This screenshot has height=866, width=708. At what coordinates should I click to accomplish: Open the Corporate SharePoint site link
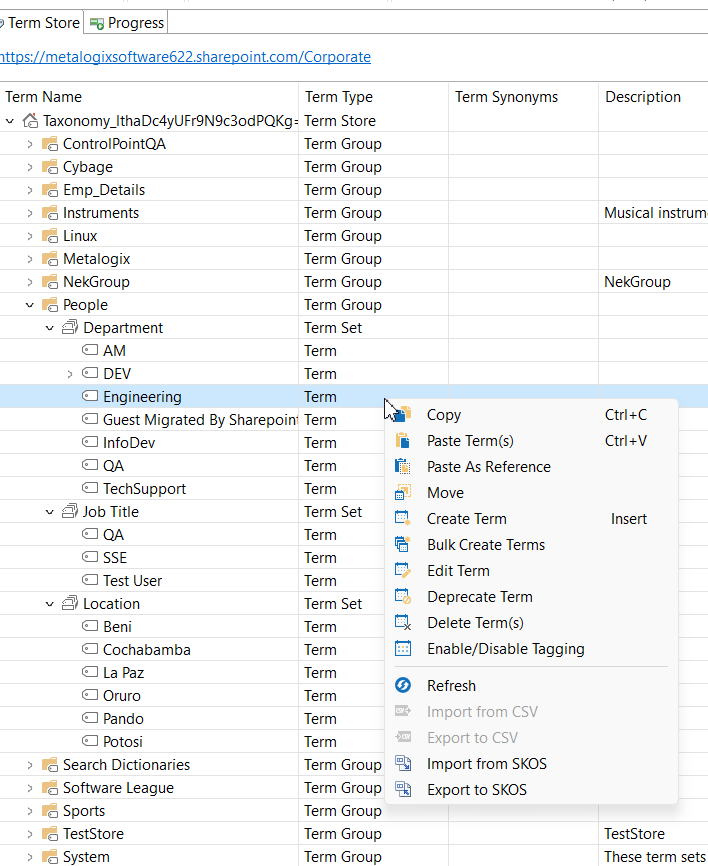(185, 57)
